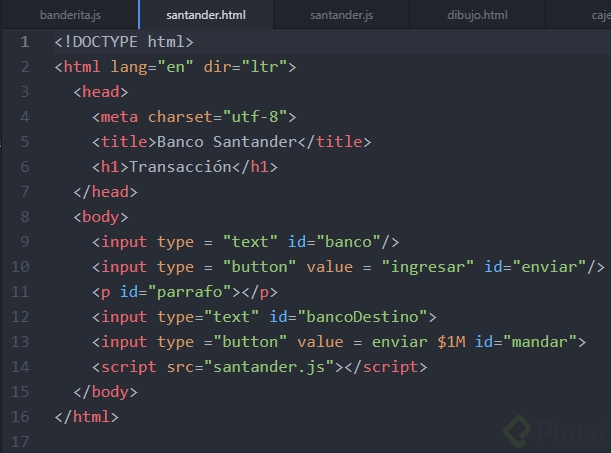The width and height of the screenshot is (611, 453).
Task: Click the id="banco" attribute on line 9
Action: pyautogui.click(x=334, y=241)
